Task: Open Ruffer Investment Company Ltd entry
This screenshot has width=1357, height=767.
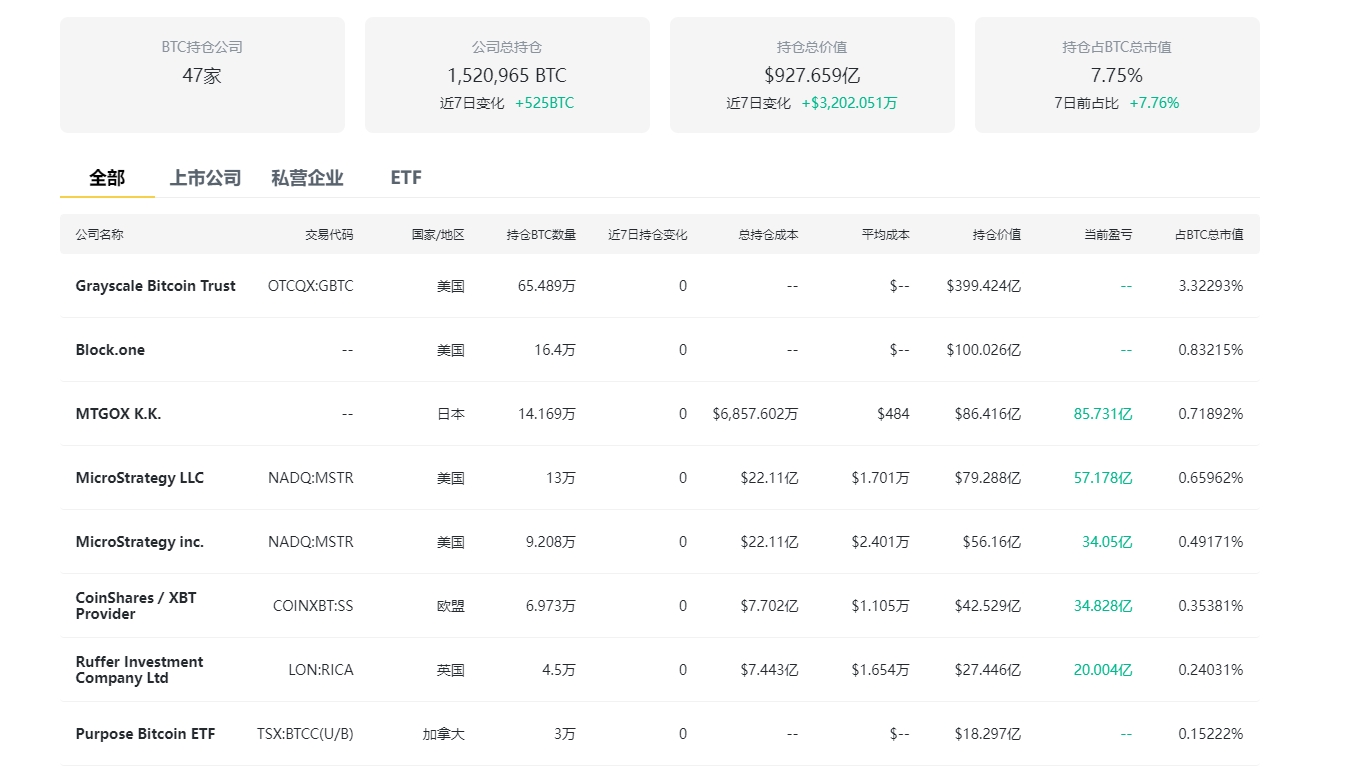Action: (139, 670)
